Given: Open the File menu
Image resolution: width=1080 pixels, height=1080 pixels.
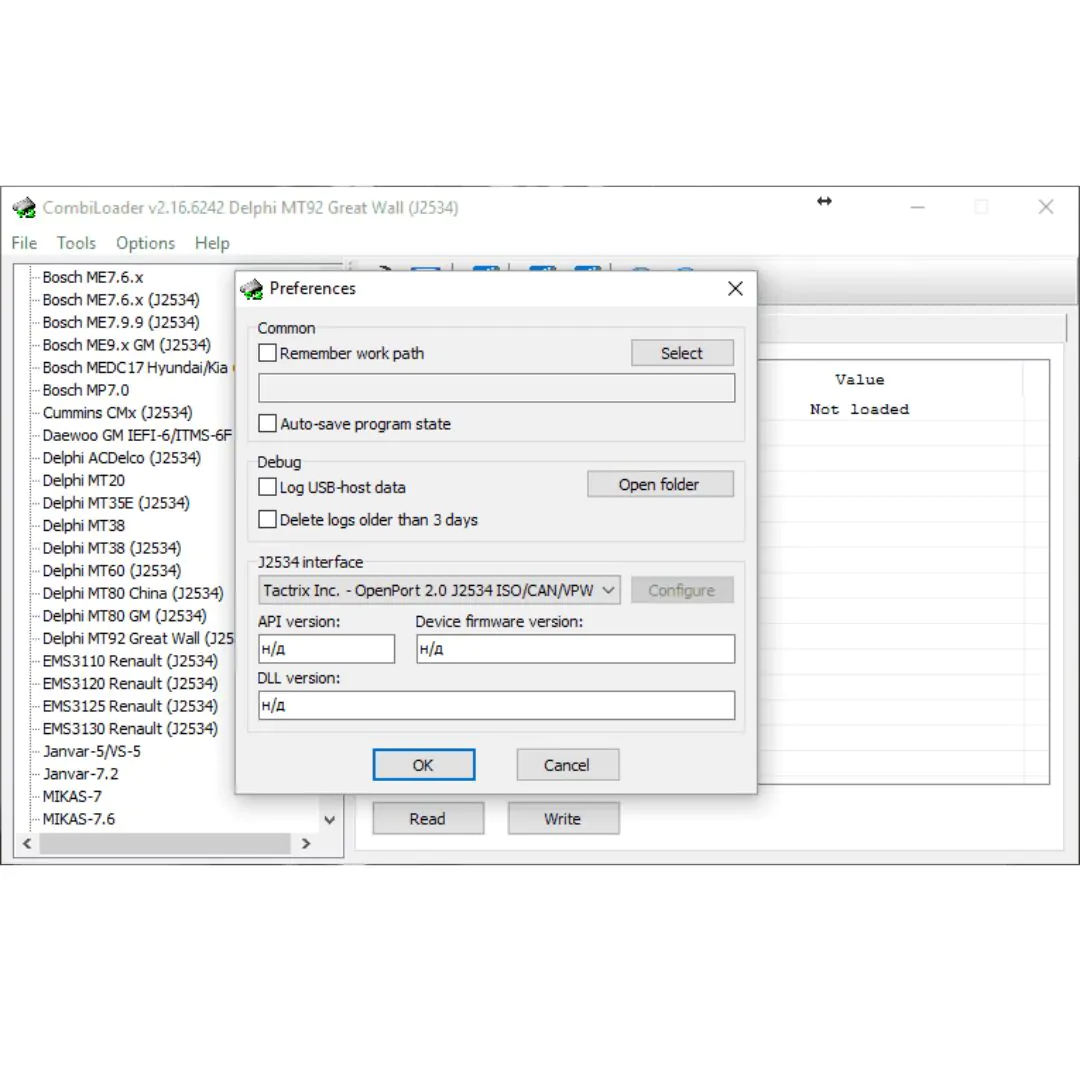Looking at the screenshot, I should tap(24, 243).
